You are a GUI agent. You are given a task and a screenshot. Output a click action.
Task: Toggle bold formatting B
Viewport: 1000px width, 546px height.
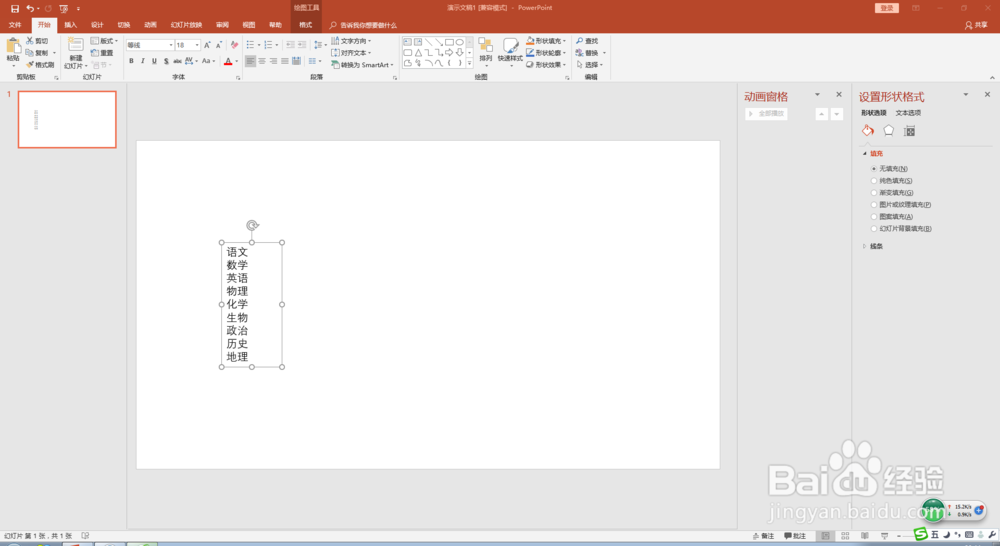click(131, 61)
